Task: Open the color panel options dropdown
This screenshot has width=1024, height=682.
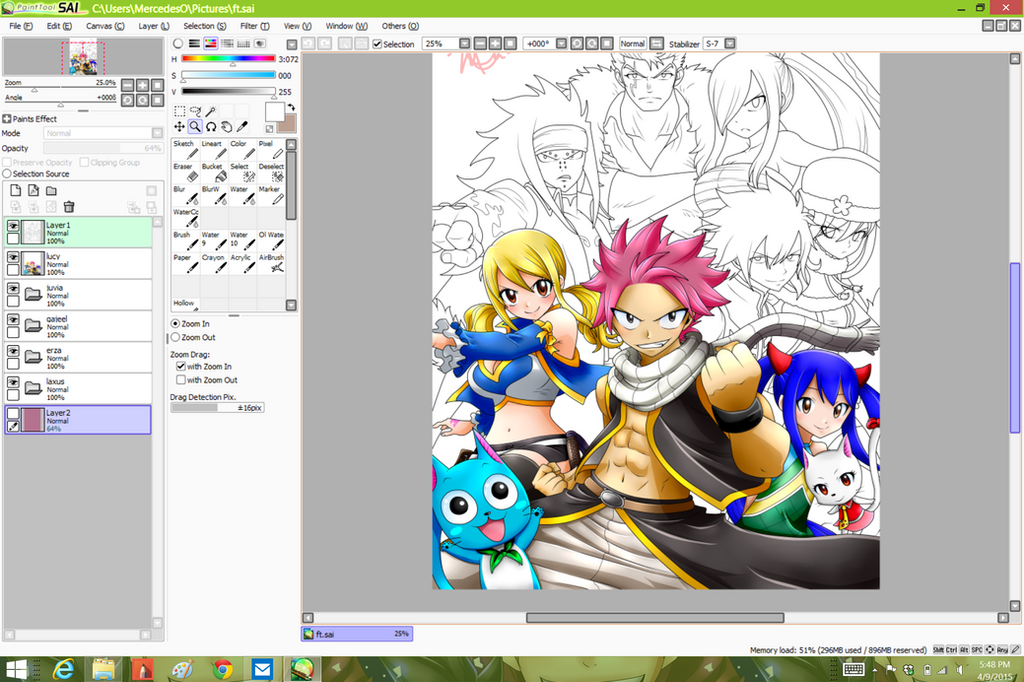Action: point(292,44)
